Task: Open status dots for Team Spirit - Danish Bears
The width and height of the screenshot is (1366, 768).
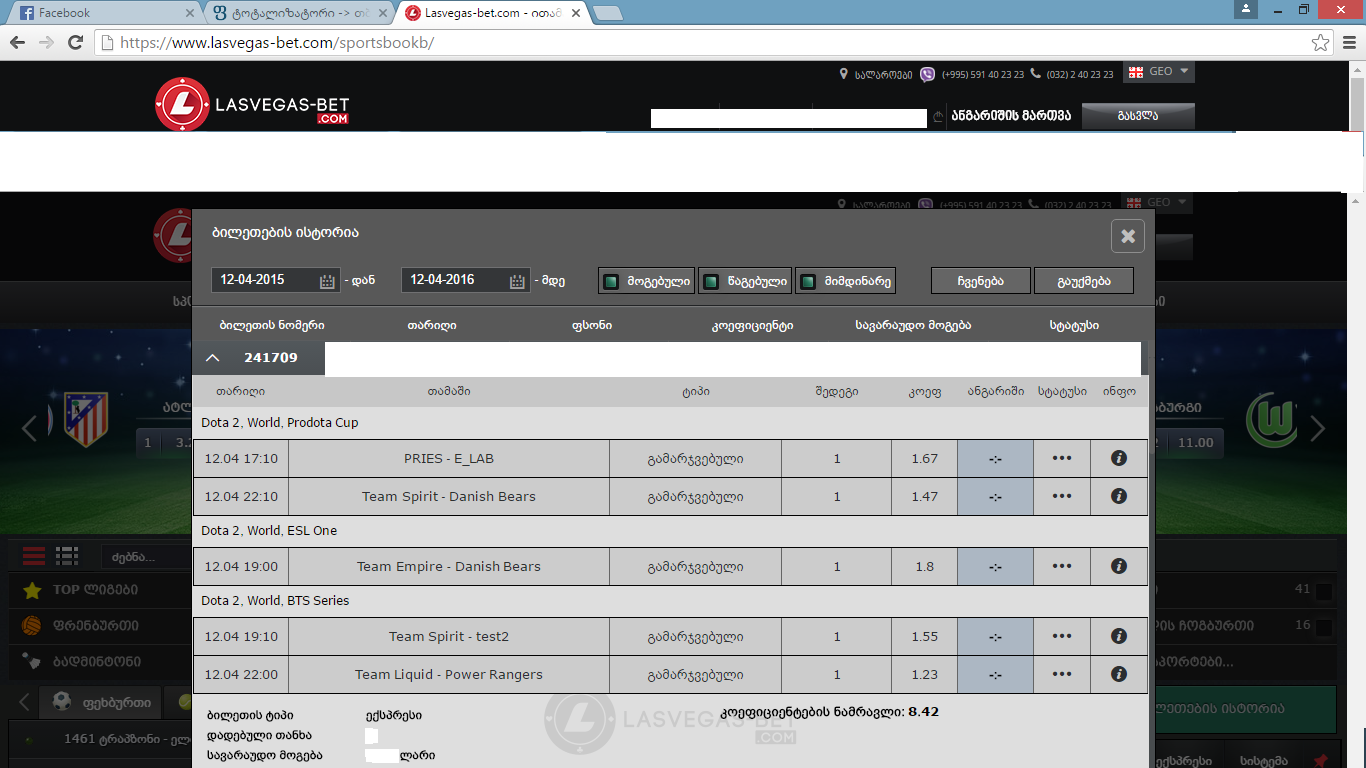Action: 1062,496
